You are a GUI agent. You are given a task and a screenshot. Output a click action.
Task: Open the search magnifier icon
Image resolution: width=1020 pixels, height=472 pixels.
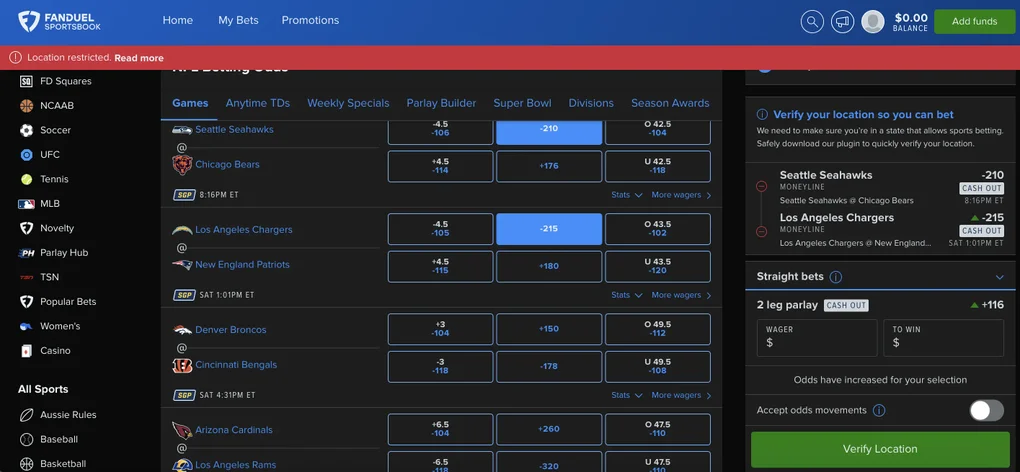click(x=812, y=21)
